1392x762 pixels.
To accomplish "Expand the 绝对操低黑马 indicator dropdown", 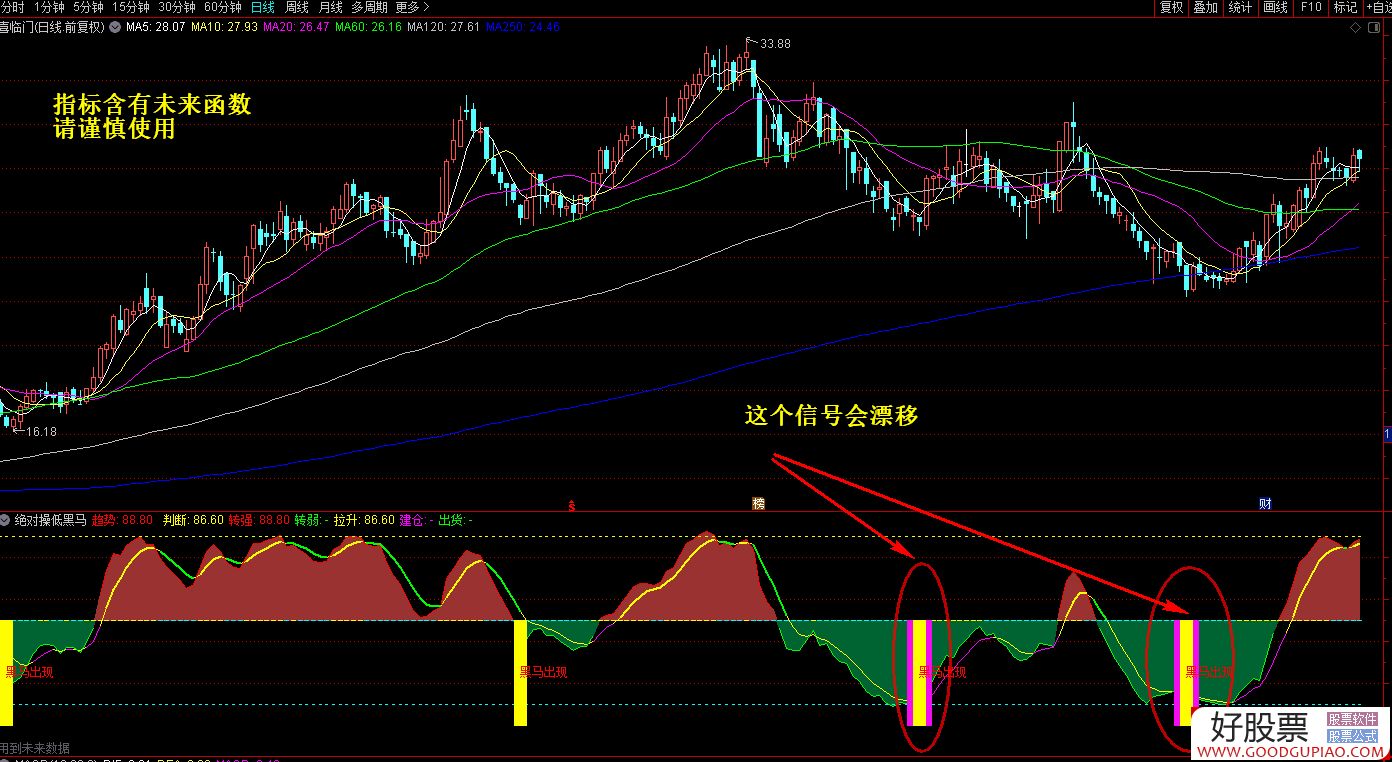I will pyautogui.click(x=6, y=520).
